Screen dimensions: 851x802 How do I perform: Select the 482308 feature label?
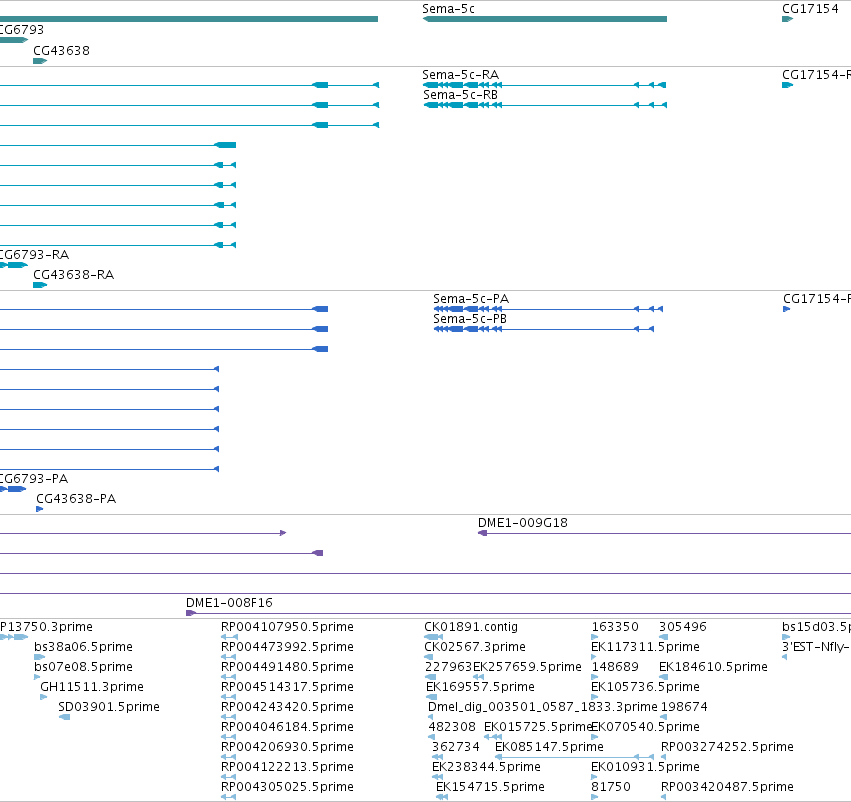[452, 727]
